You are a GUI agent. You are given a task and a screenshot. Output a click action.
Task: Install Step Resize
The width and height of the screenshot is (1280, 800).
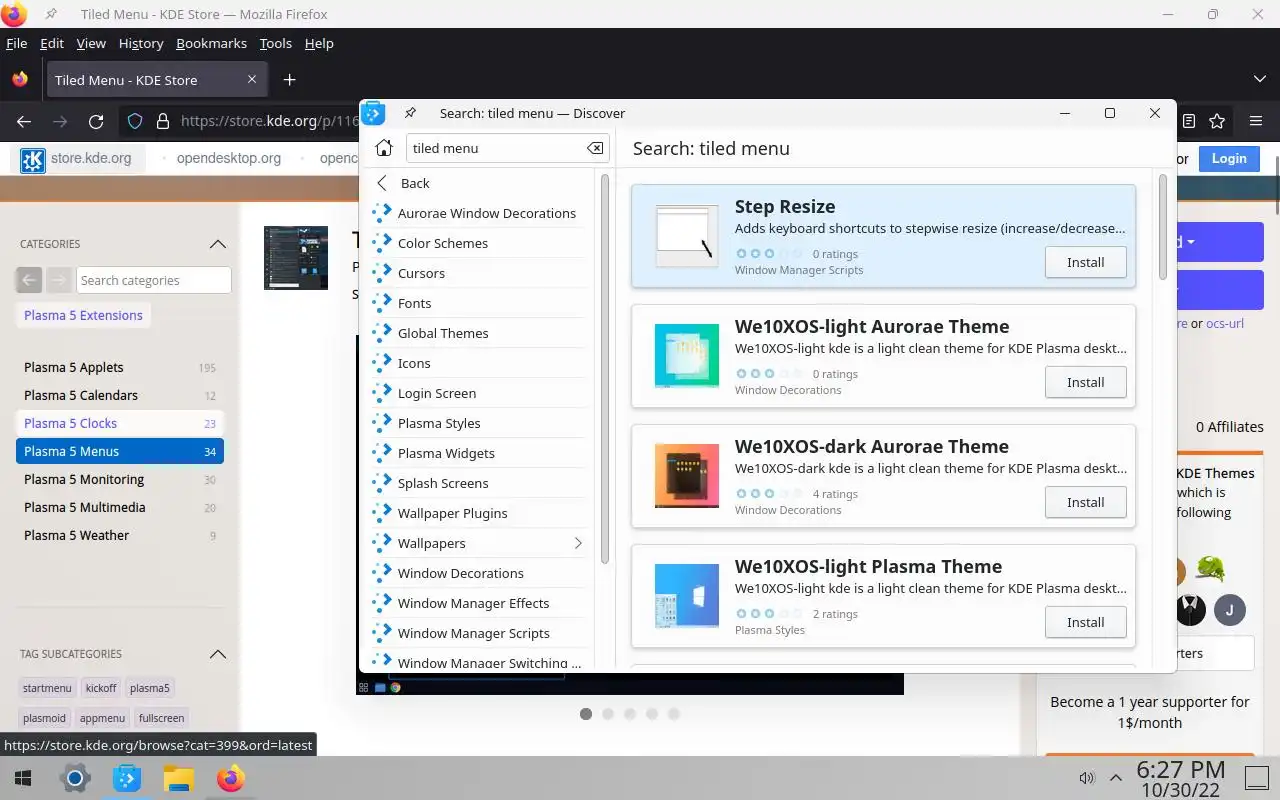[x=1085, y=262]
